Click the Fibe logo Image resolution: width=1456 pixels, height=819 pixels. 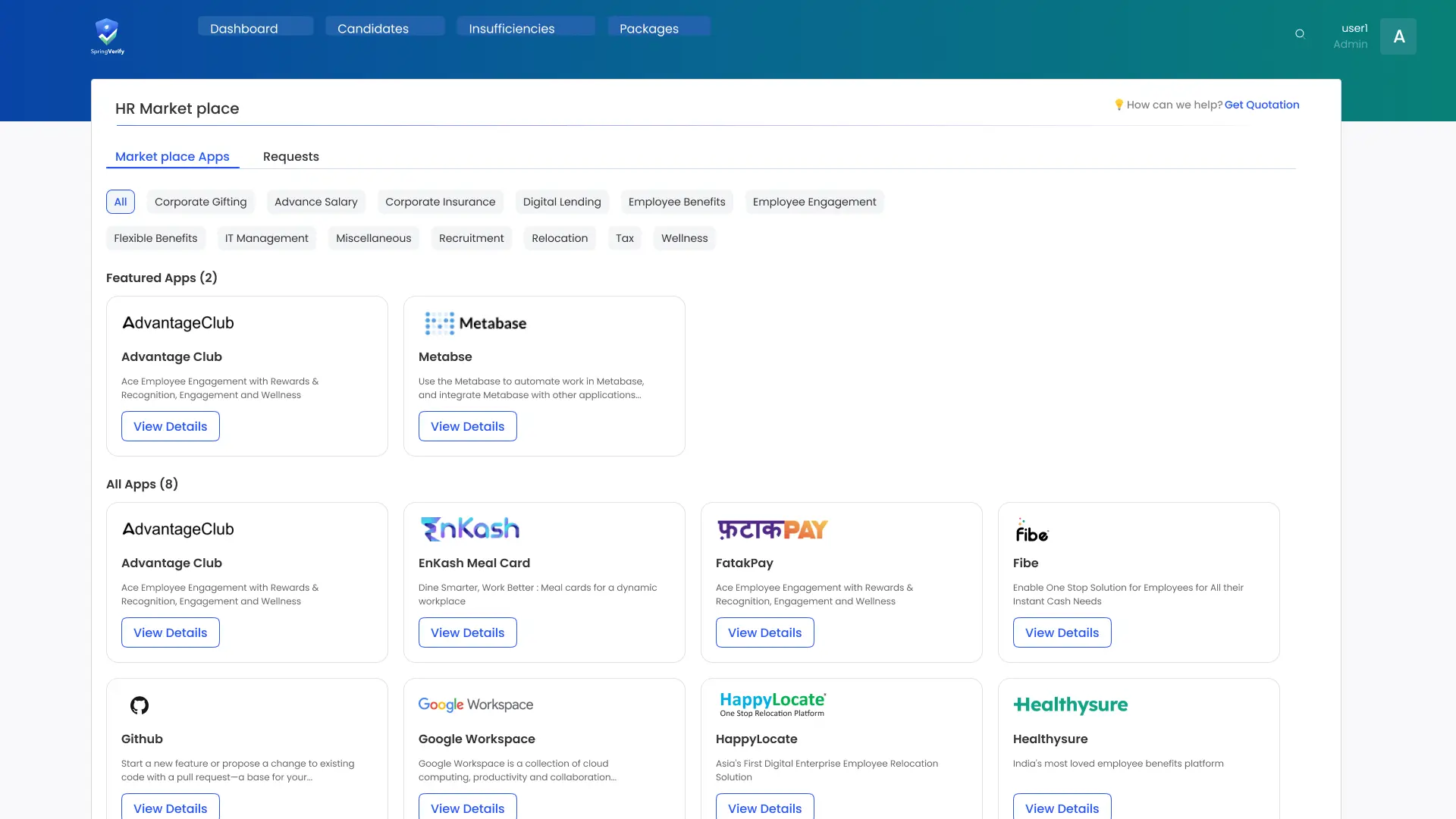pyautogui.click(x=1032, y=529)
